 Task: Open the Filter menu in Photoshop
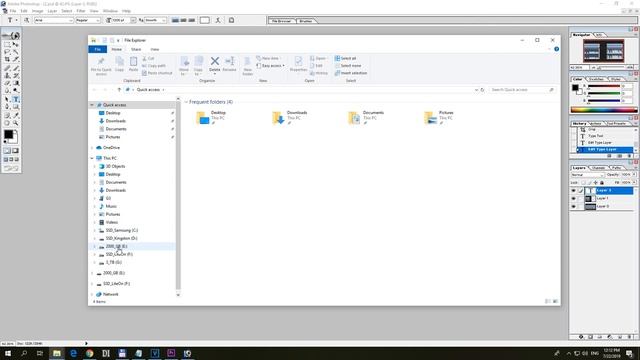pos(81,11)
